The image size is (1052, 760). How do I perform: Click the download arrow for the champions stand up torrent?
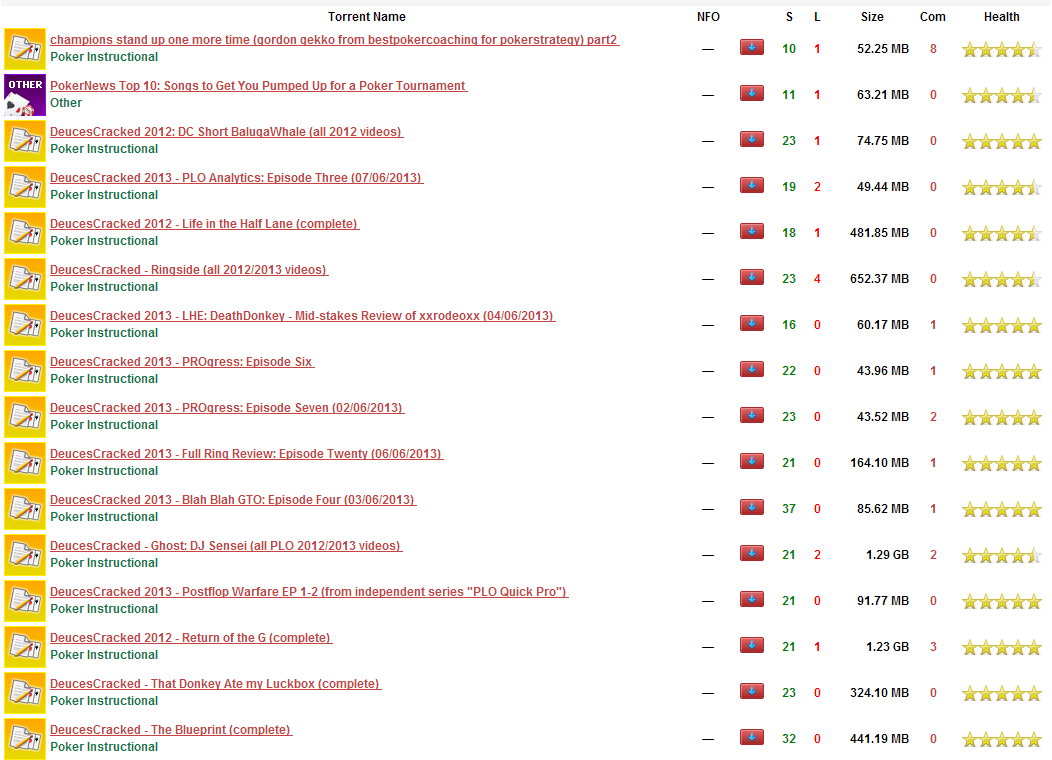pos(751,47)
